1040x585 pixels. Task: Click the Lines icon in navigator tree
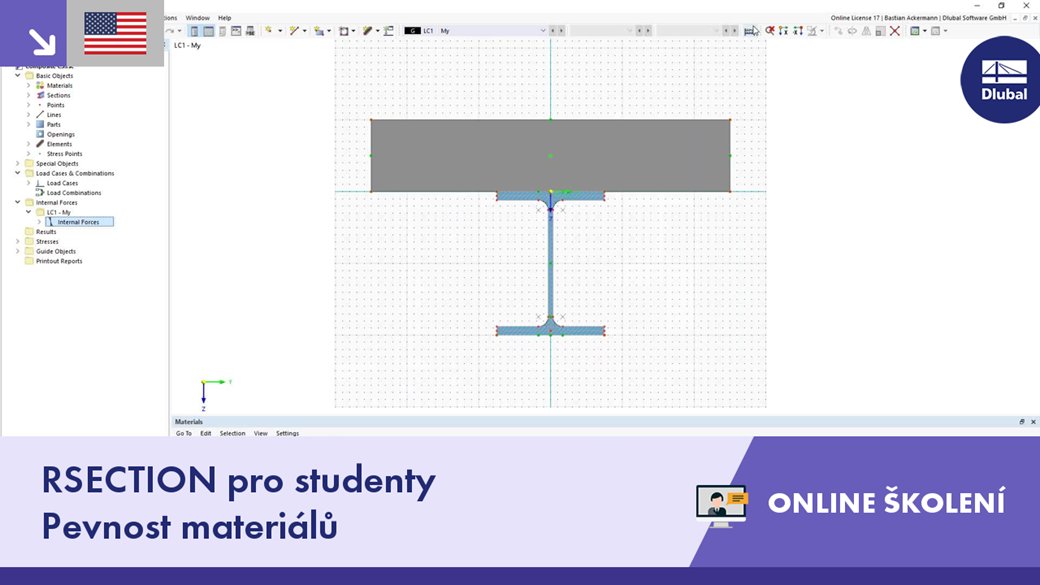point(40,115)
